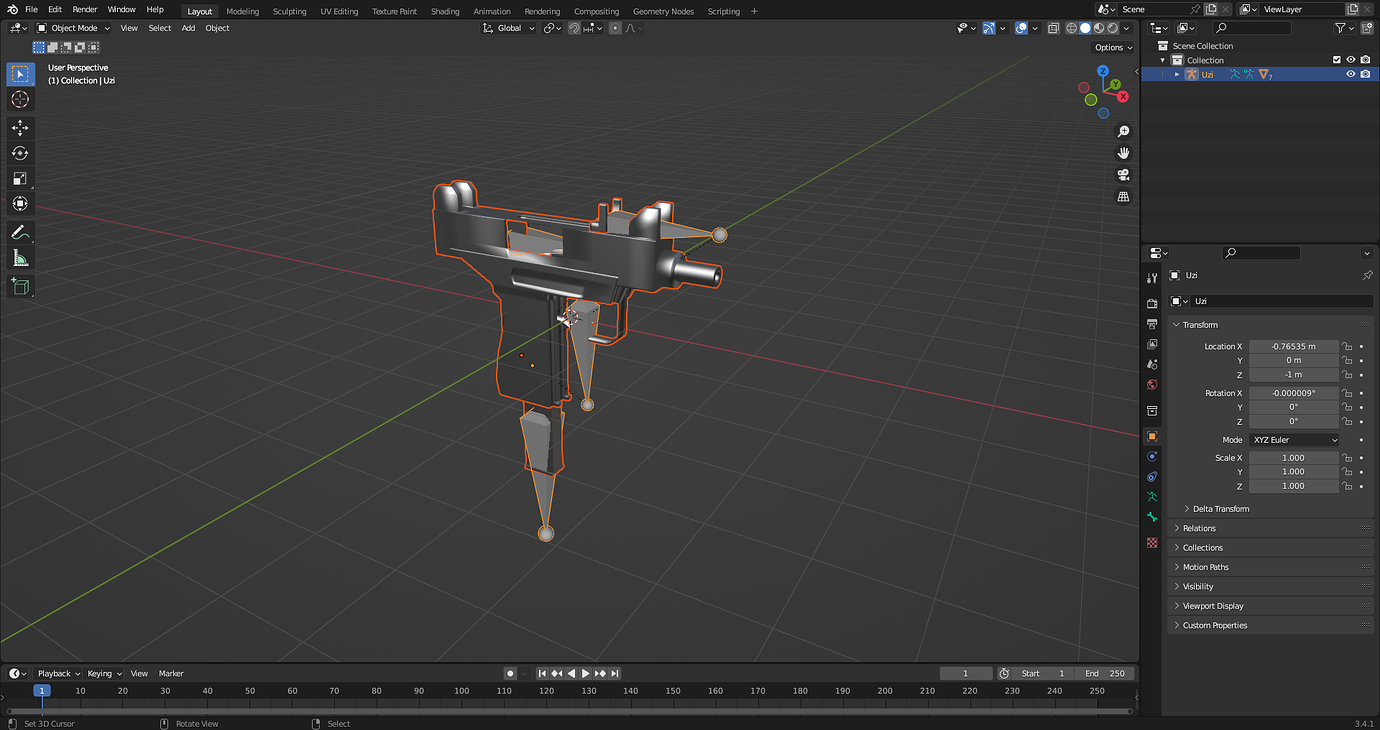Open the viewport Options dropdown
The image size is (1380, 730).
click(x=1113, y=47)
